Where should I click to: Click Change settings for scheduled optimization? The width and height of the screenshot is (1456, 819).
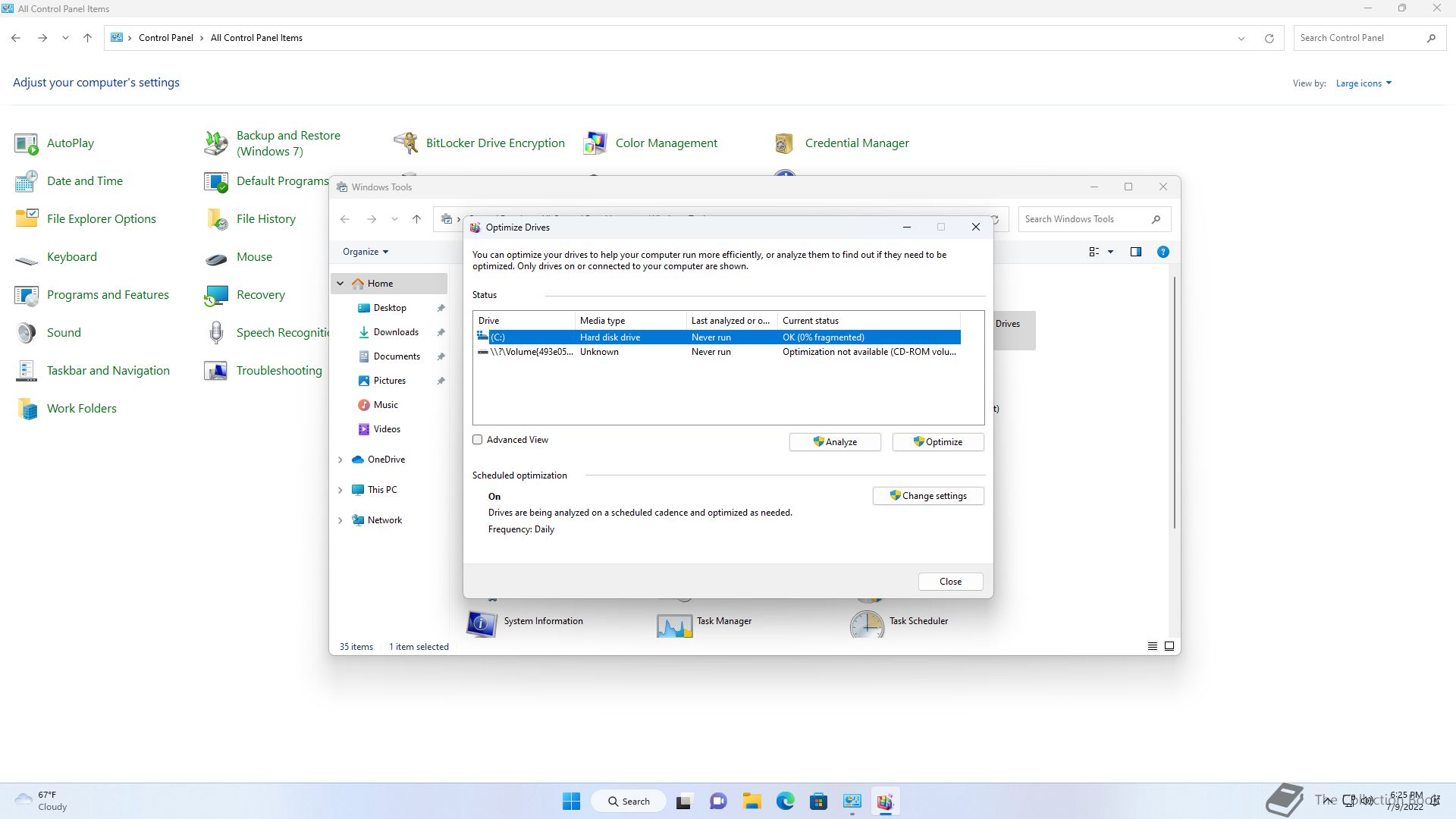928,496
